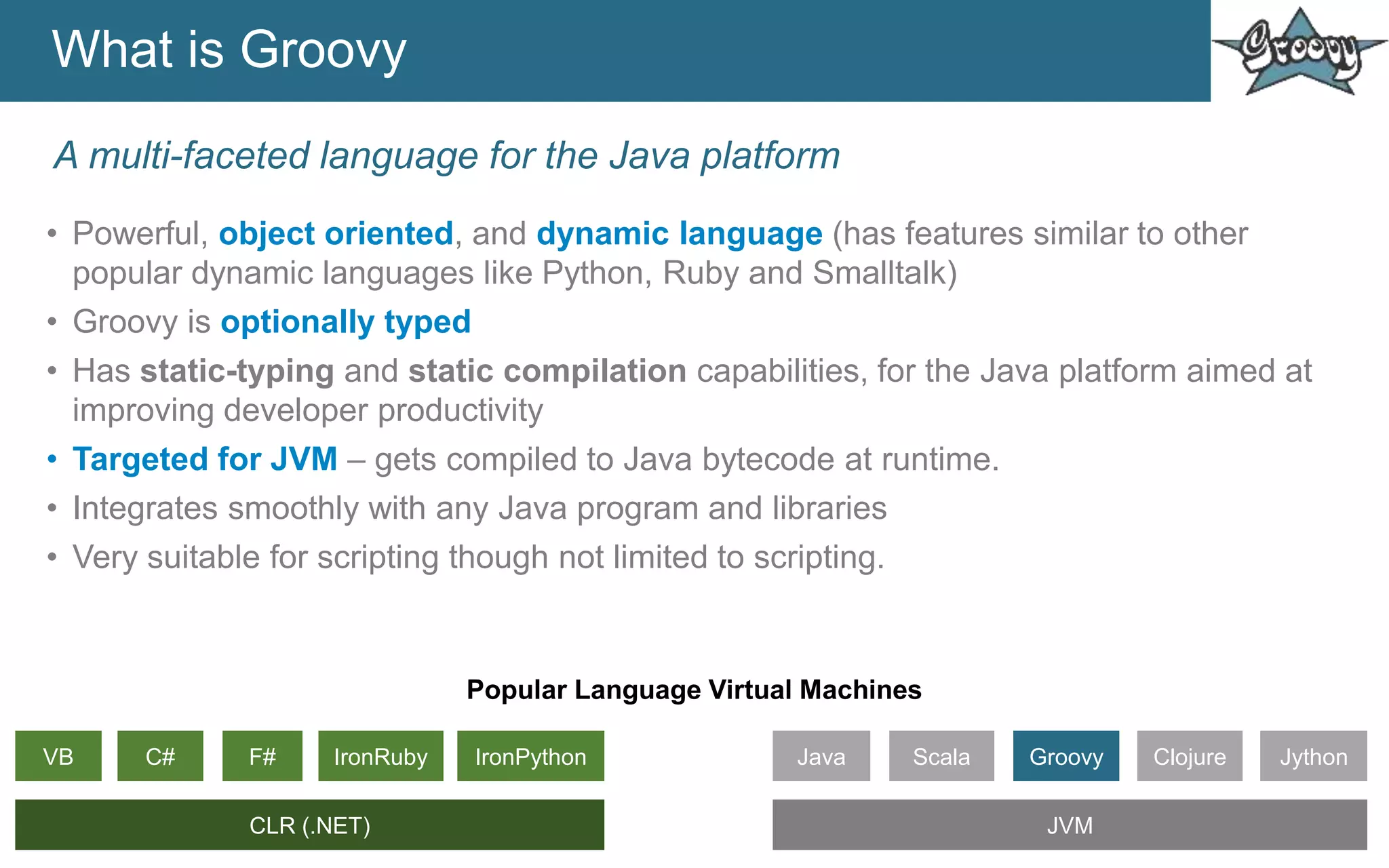Select the F# language box
The image size is (1389, 868).
point(262,756)
